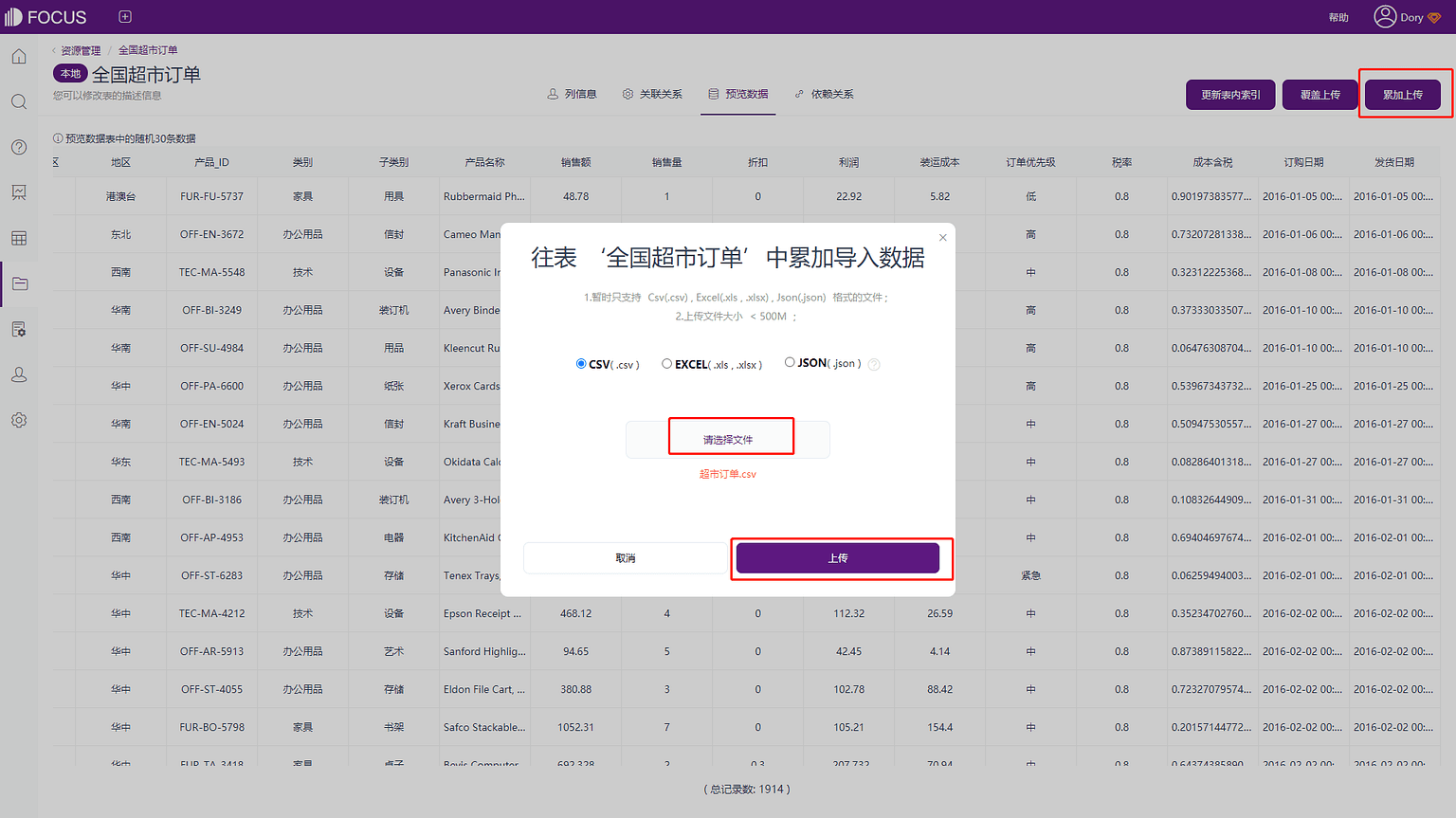Switch to the 依赖关系 tab

tap(824, 94)
